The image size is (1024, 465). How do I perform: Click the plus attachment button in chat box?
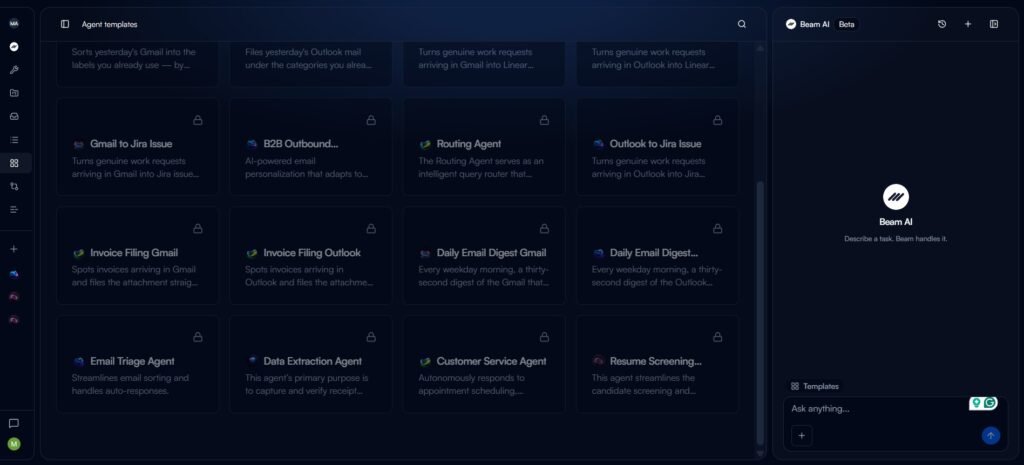tap(801, 436)
